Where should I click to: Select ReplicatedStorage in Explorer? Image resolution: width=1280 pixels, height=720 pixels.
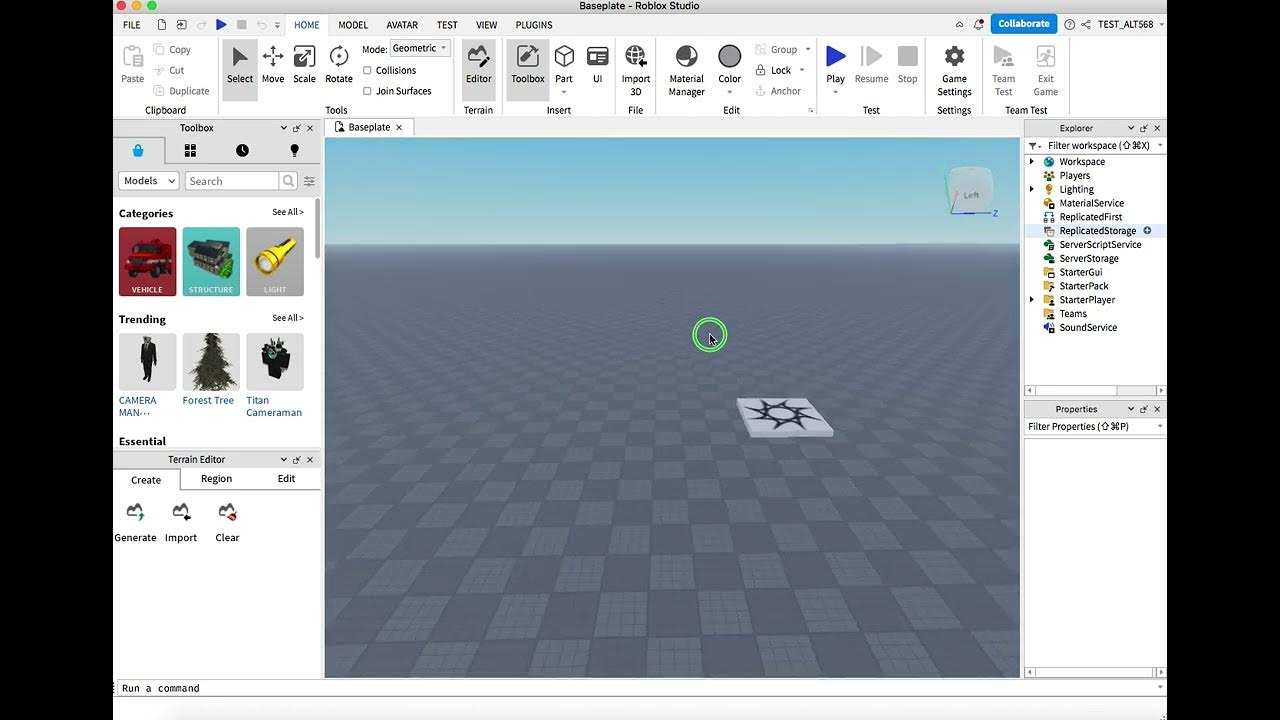click(1097, 231)
